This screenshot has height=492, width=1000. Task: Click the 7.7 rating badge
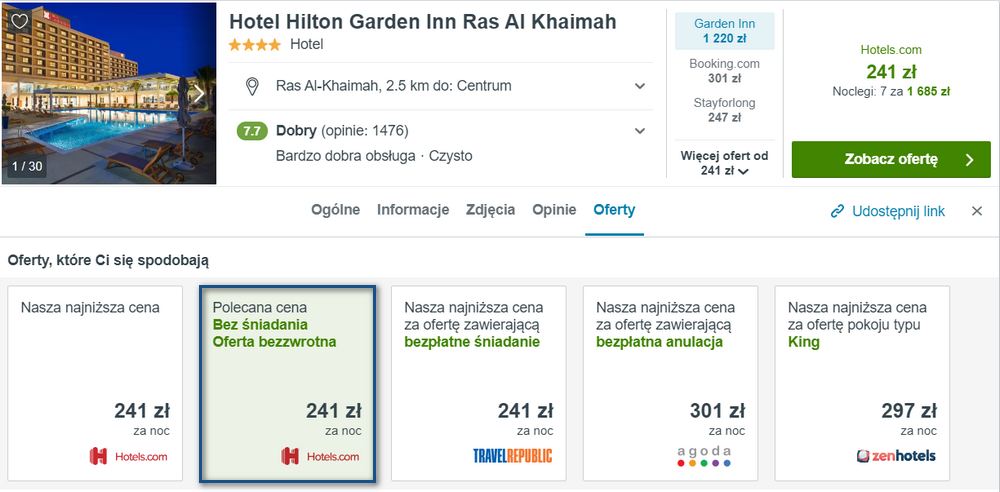click(252, 131)
